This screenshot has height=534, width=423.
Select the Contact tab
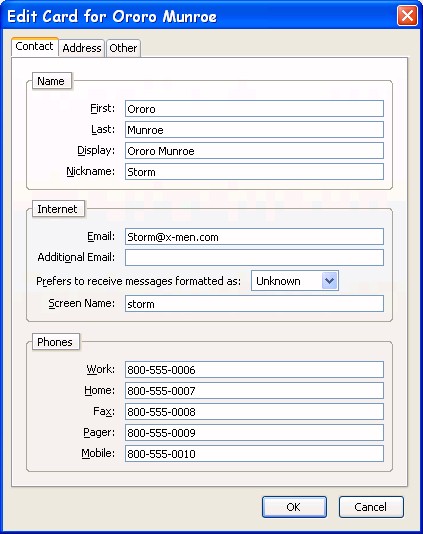pyautogui.click(x=34, y=47)
